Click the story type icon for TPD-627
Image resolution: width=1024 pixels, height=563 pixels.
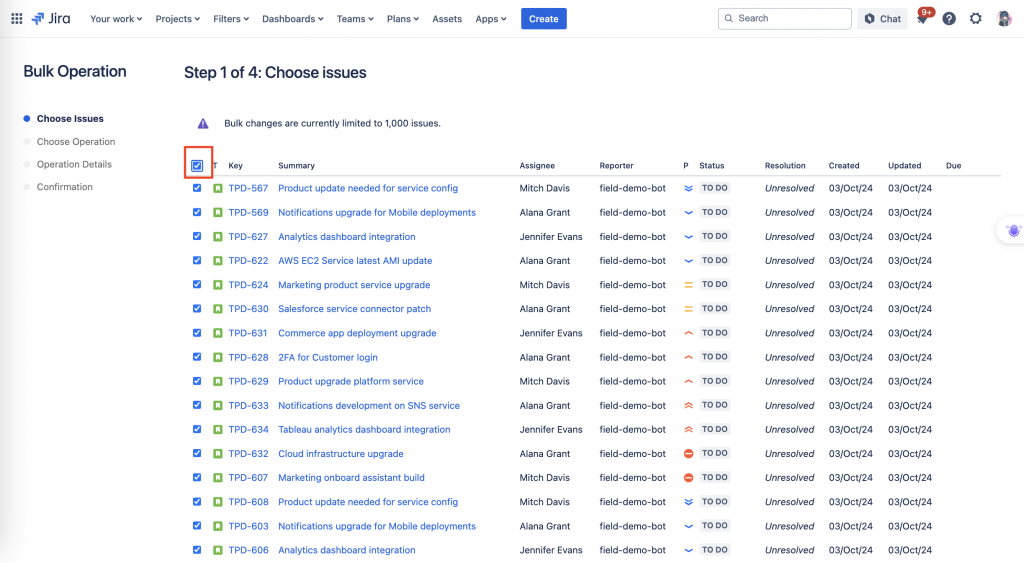217,237
